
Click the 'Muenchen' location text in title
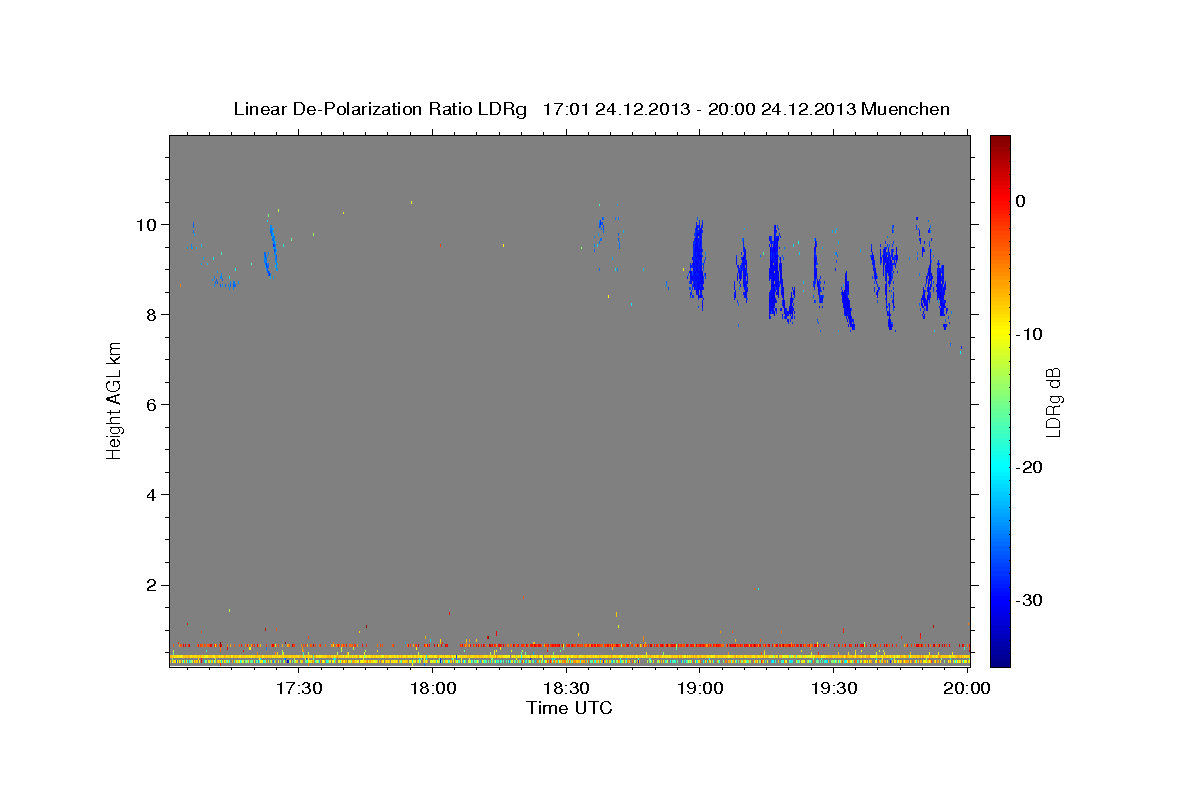click(x=907, y=109)
